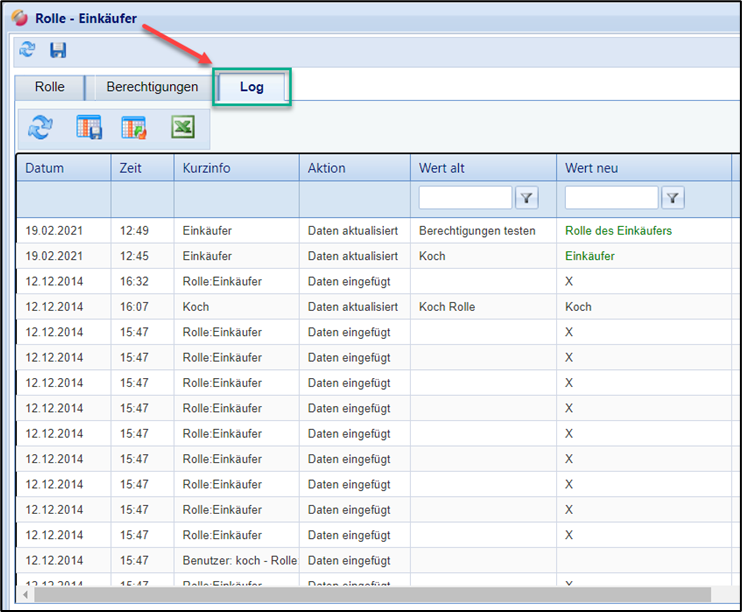Sort by the Datum column header

[x=45, y=168]
